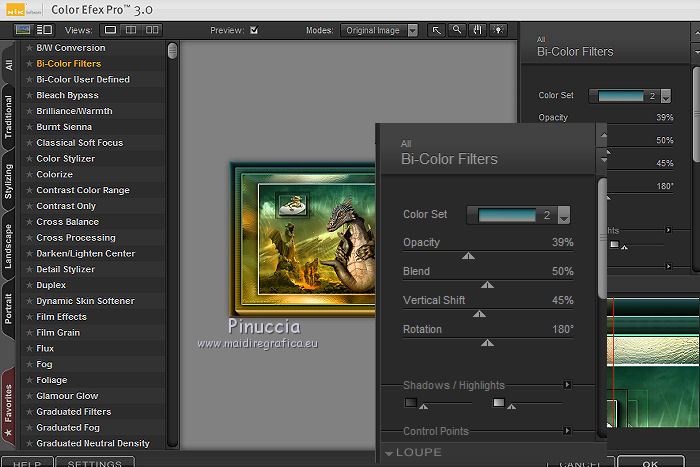Select the Cross Processing filter

(x=95, y=238)
